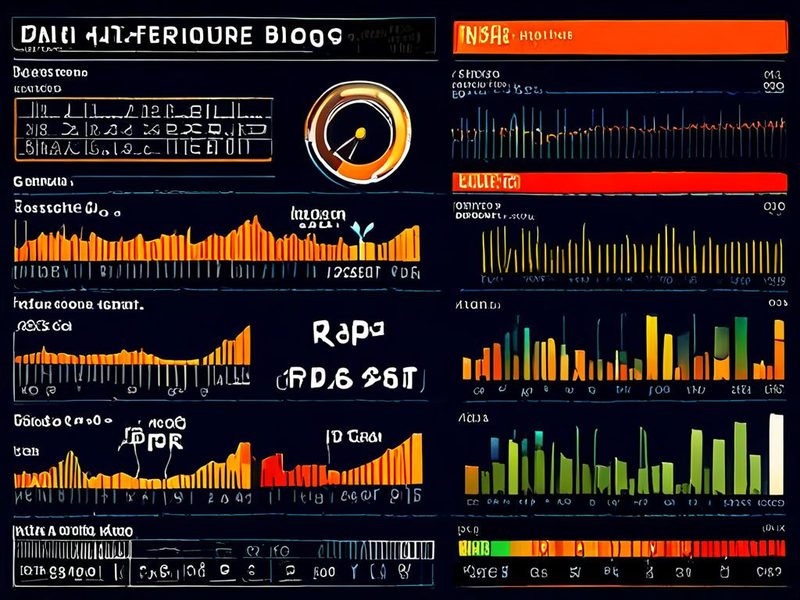The height and width of the screenshot is (600, 800).
Task: Select the tall white bar in the green bar chart
Action: coord(776,454)
